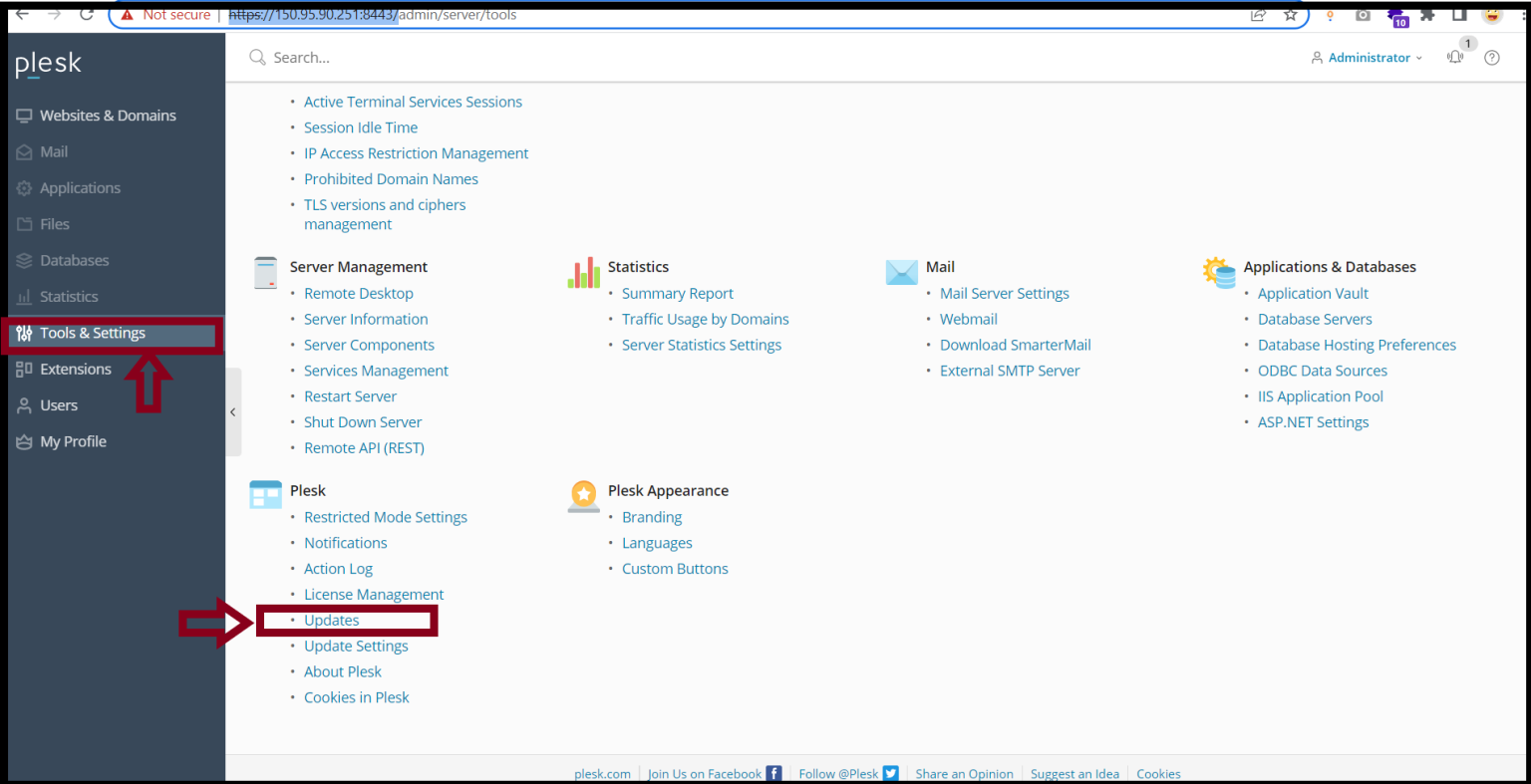Open IP Access Restriction Management link
1531x784 pixels.
pyautogui.click(x=417, y=153)
